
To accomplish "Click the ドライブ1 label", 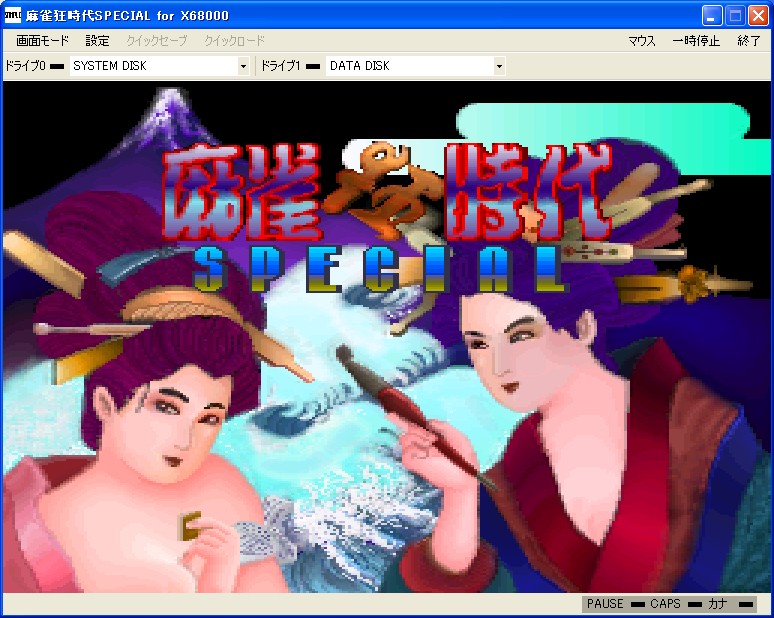I will [x=280, y=66].
